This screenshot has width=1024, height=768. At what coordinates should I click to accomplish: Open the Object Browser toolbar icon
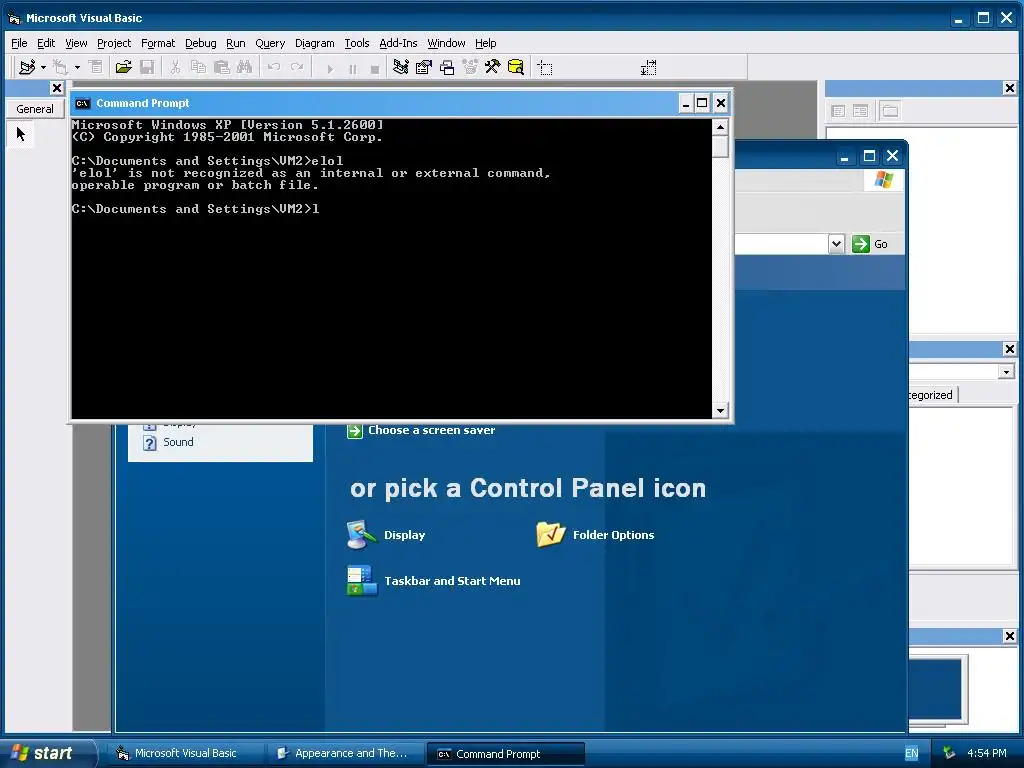click(470, 67)
